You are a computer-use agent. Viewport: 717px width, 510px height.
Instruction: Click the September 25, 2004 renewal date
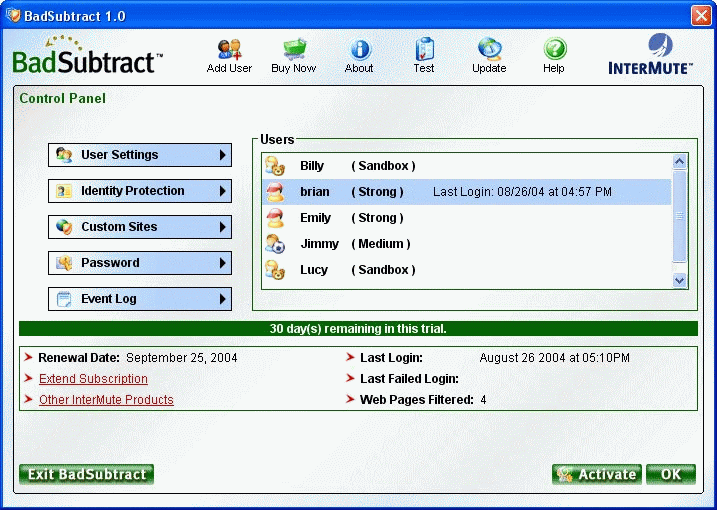click(182, 358)
